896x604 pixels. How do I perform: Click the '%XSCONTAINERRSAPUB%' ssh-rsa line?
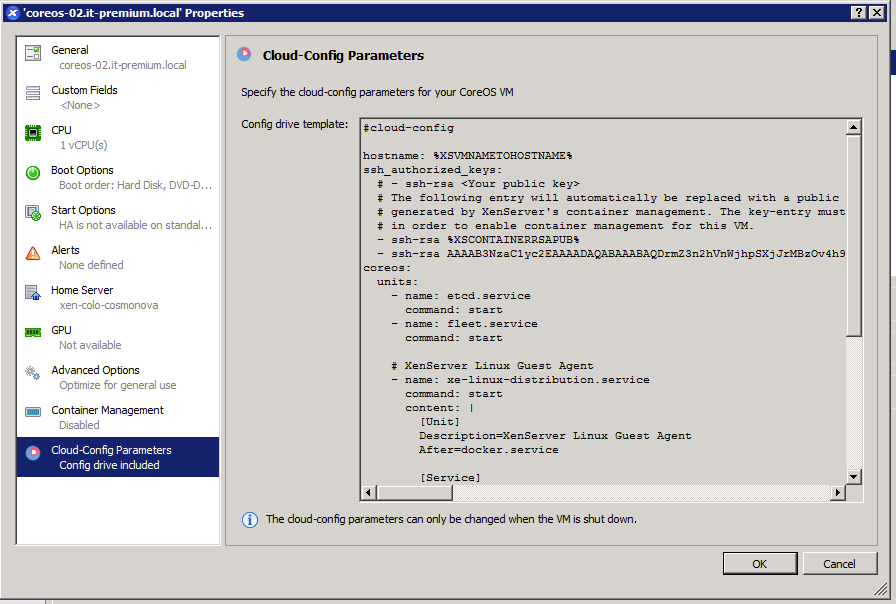[478, 239]
